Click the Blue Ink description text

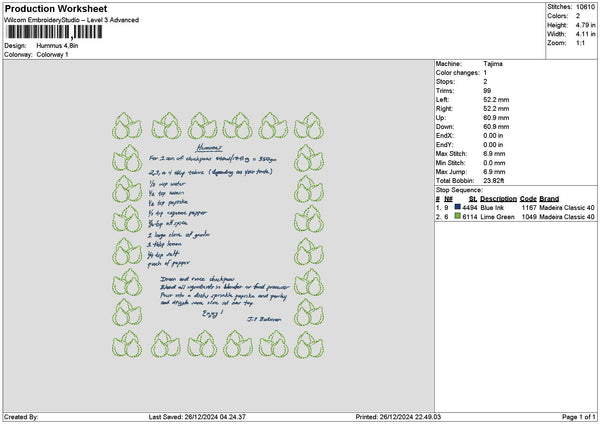coord(492,207)
